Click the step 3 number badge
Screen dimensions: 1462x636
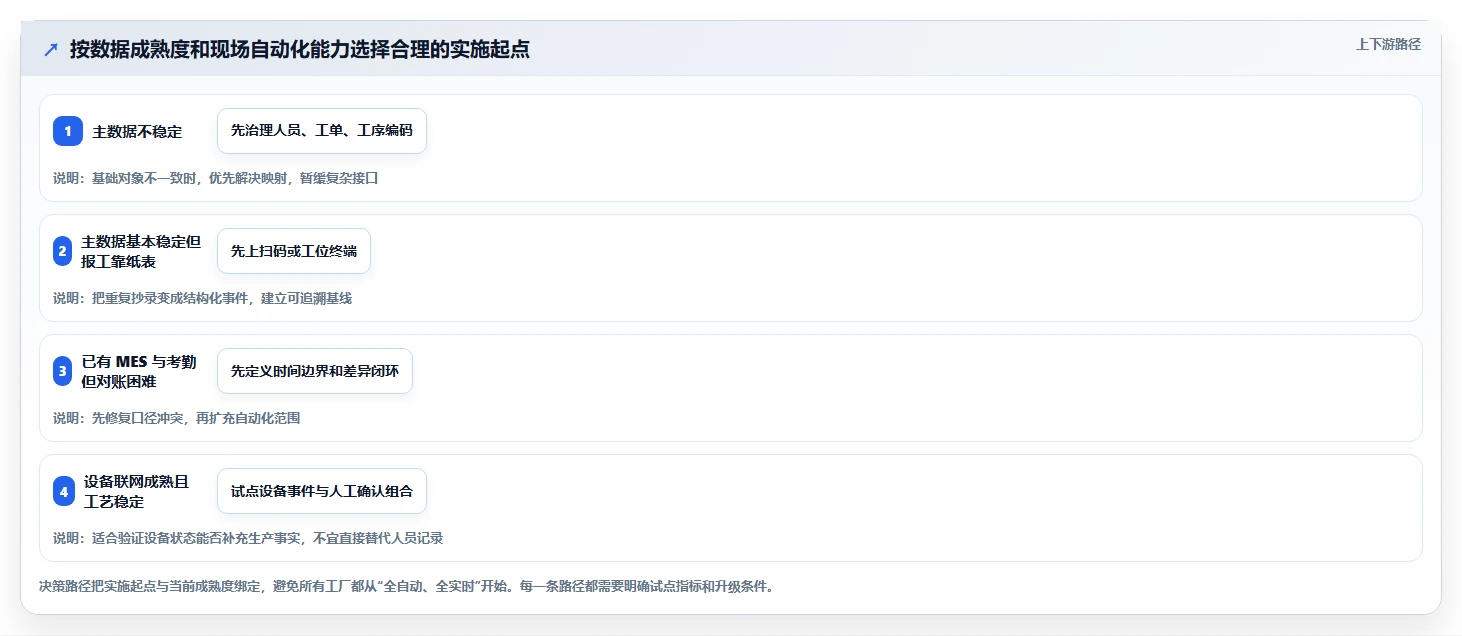[63, 371]
